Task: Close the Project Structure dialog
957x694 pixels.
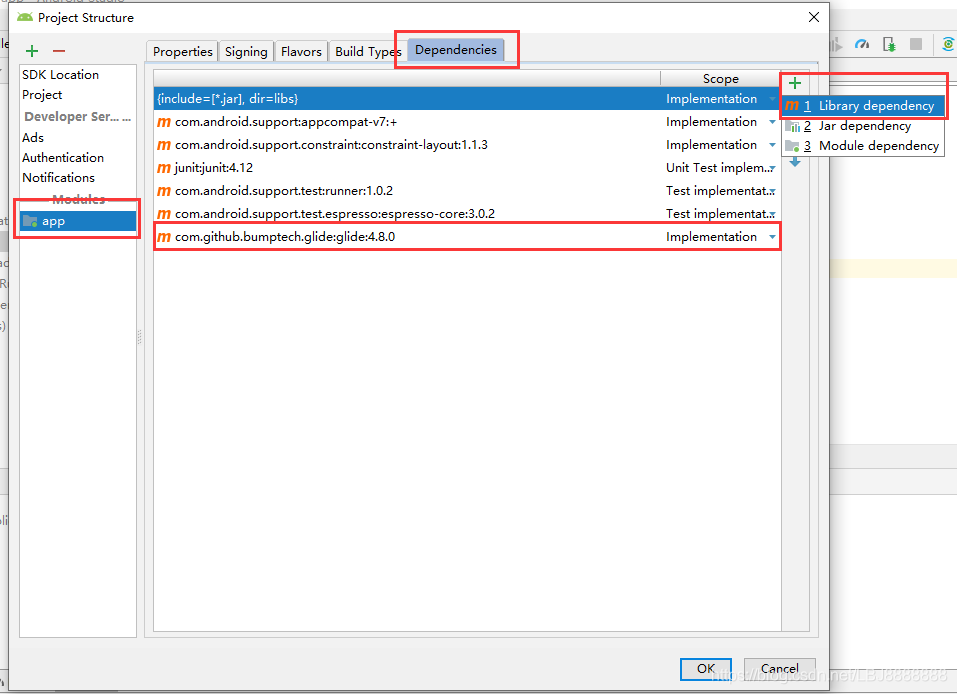Action: tap(814, 17)
